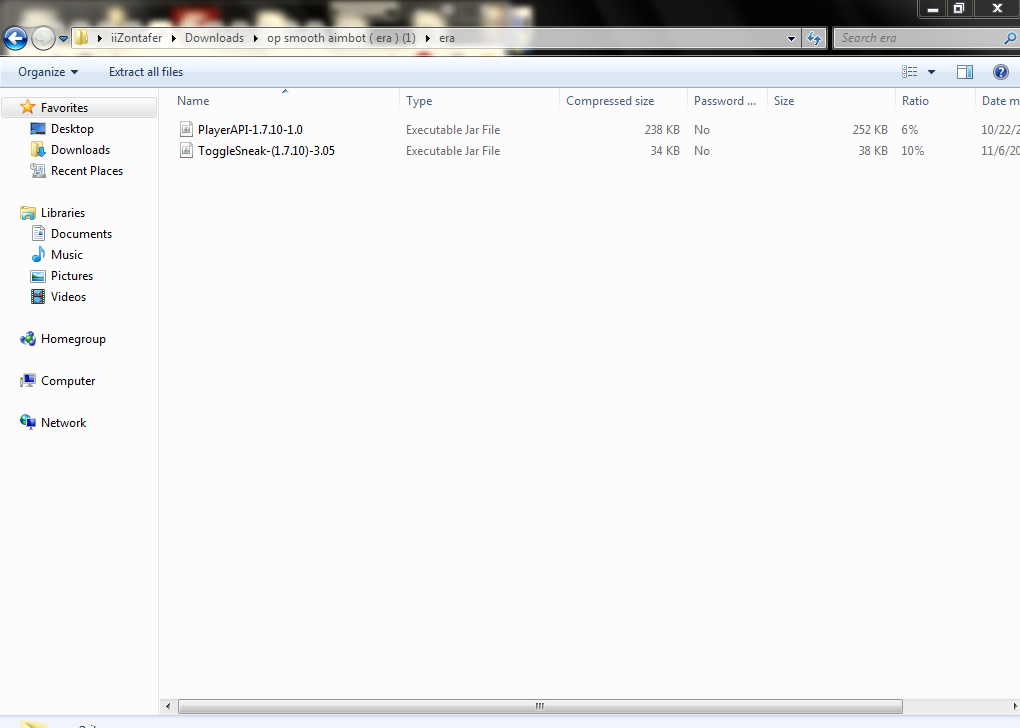1020x728 pixels.
Task: Expand the arrow after iiZontafer in path
Action: [x=174, y=38]
